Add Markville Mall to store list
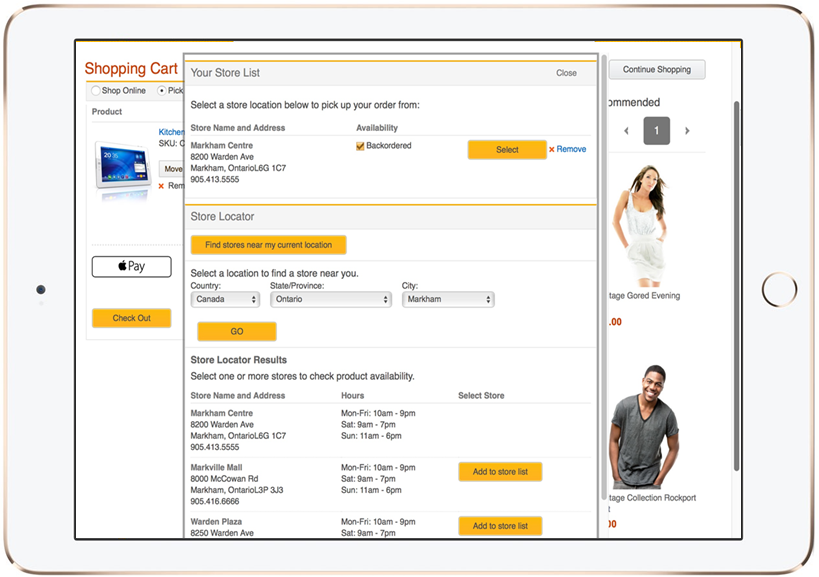819x577 pixels. pyautogui.click(x=499, y=471)
